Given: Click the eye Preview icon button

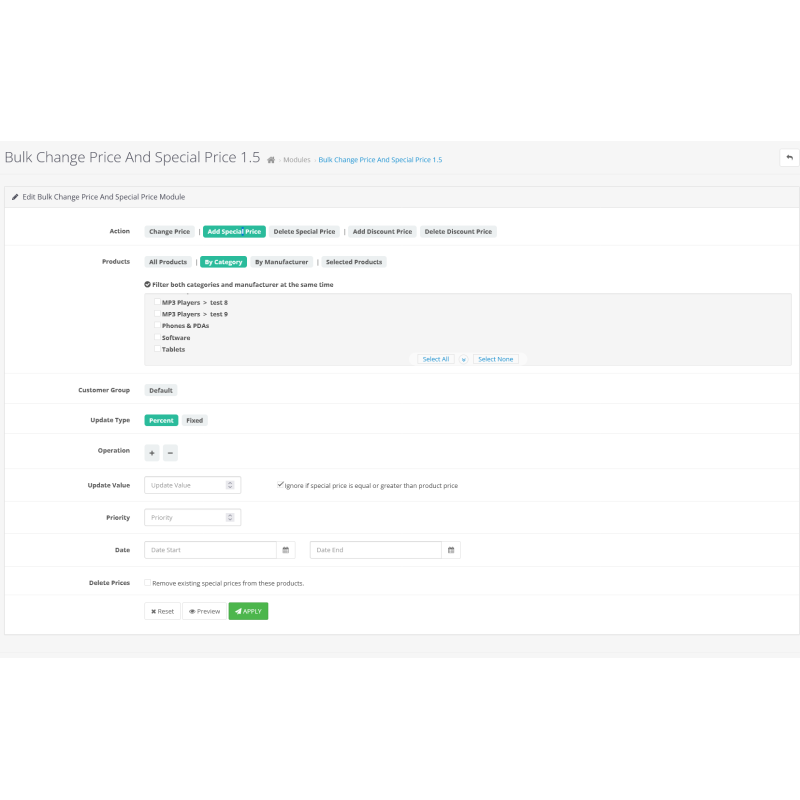Looking at the screenshot, I should (204, 611).
